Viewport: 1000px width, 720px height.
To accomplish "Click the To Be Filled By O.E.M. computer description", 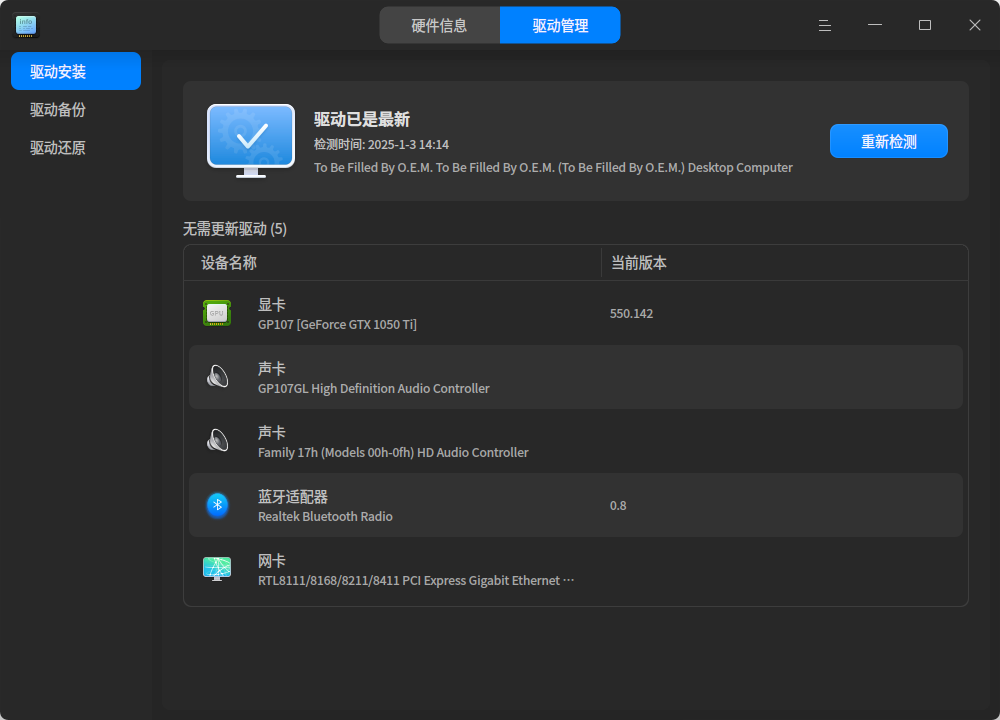I will (x=554, y=168).
